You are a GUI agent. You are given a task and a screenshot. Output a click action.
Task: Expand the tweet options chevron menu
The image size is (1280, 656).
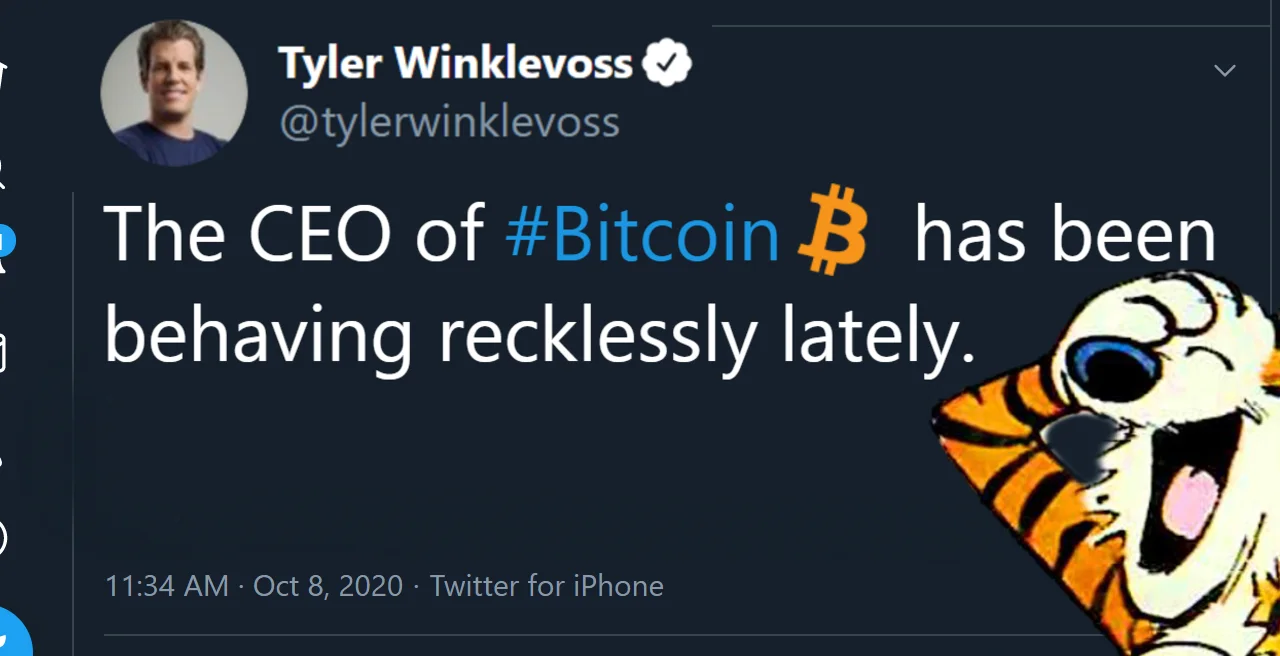[x=1224, y=70]
